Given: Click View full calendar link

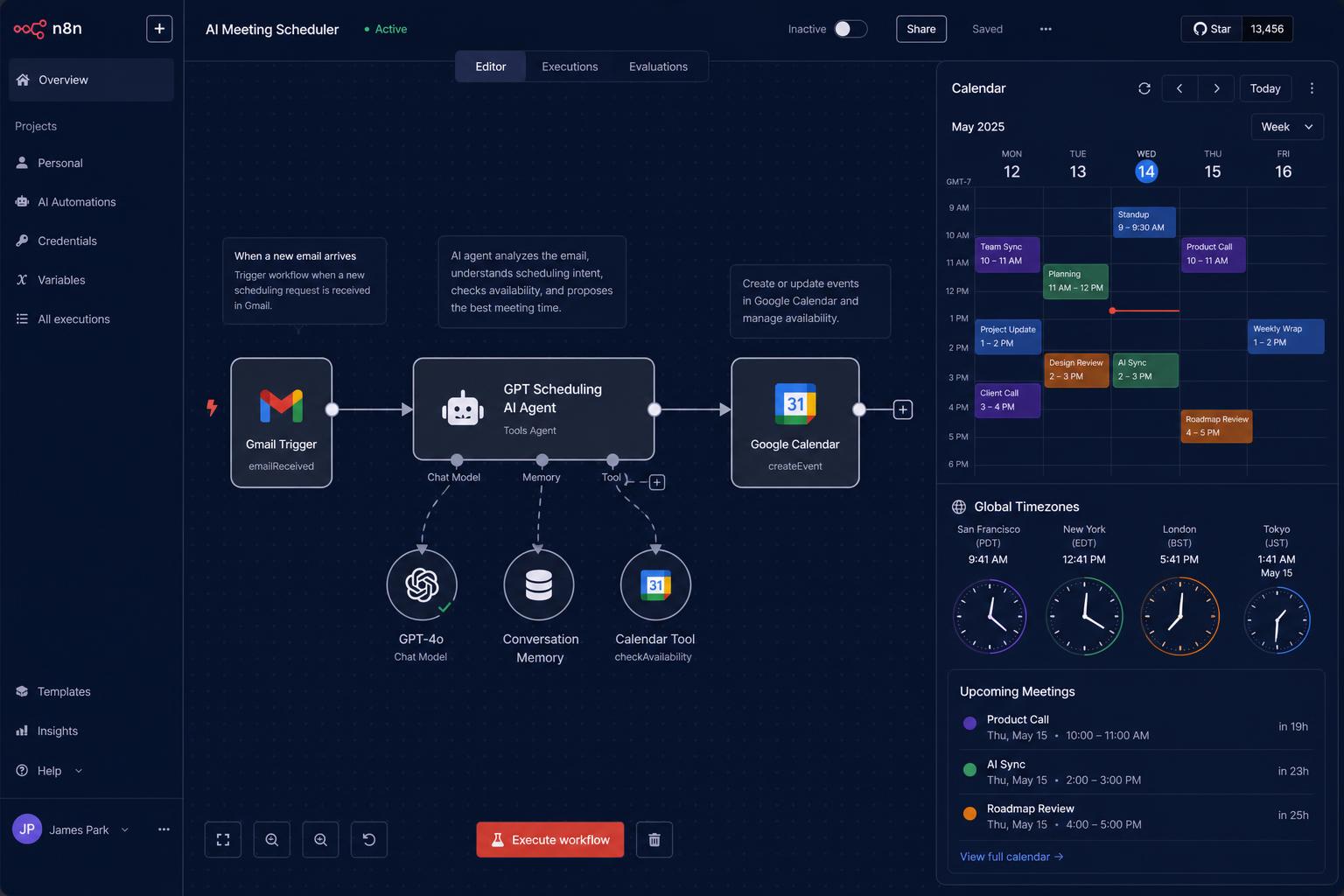Looking at the screenshot, I should 1011,857.
